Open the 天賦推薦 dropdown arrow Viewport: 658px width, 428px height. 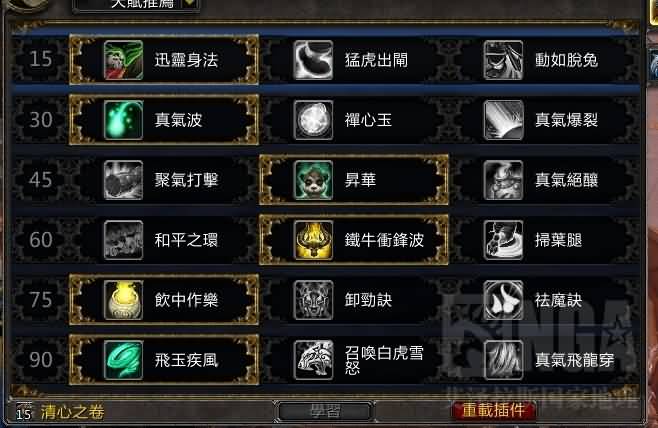coord(190,3)
